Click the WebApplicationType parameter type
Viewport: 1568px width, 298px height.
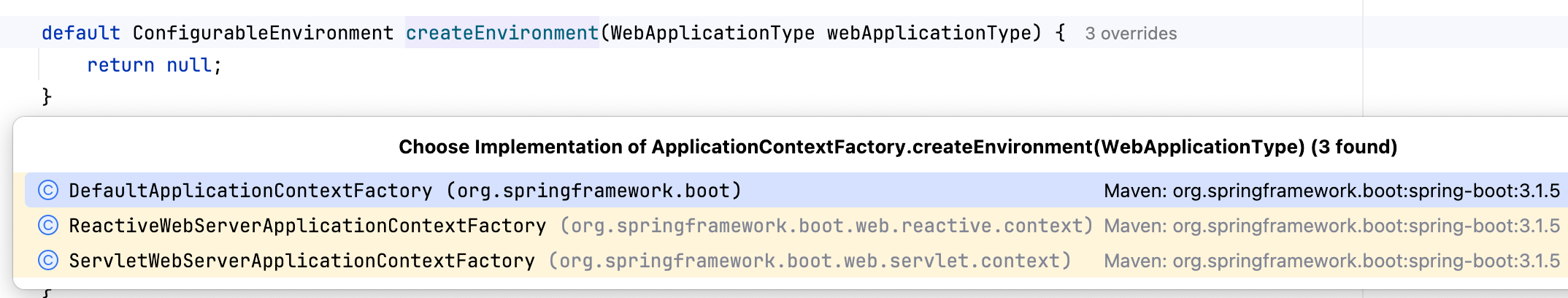point(712,33)
